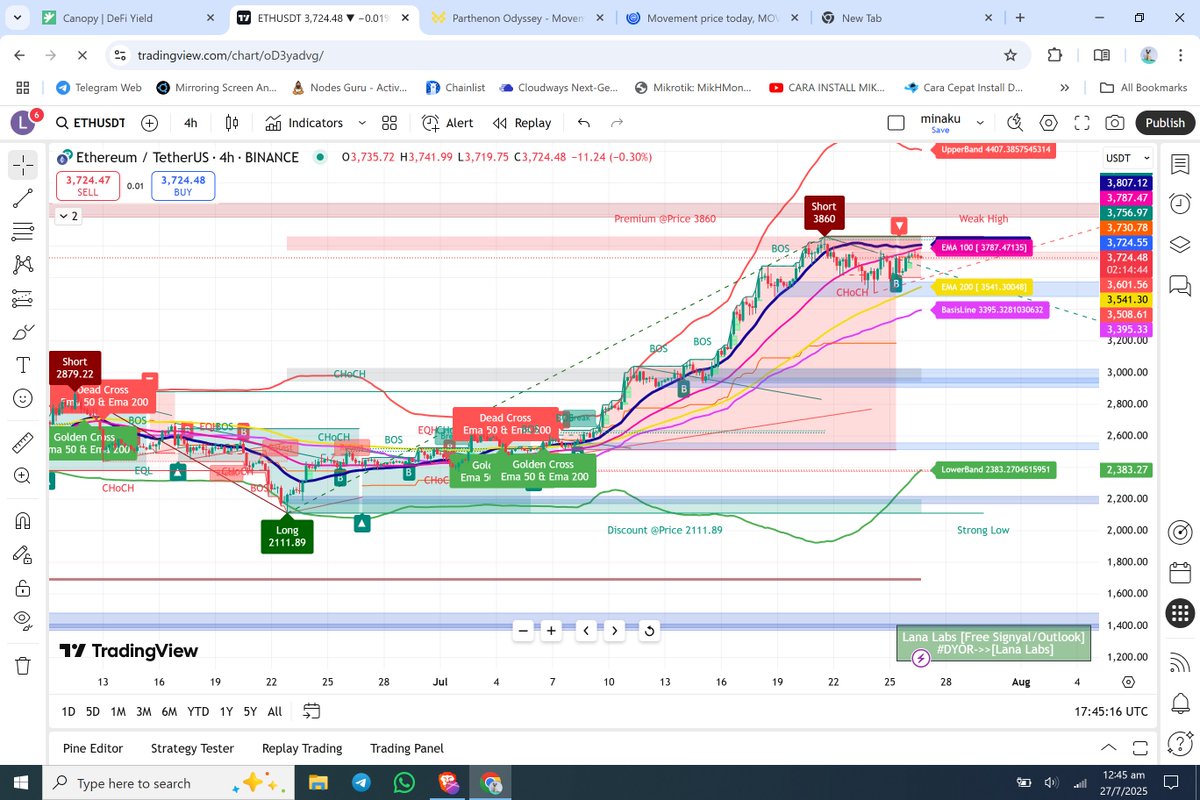Undo the last chart action
1200x800 pixels.
pyautogui.click(x=584, y=123)
